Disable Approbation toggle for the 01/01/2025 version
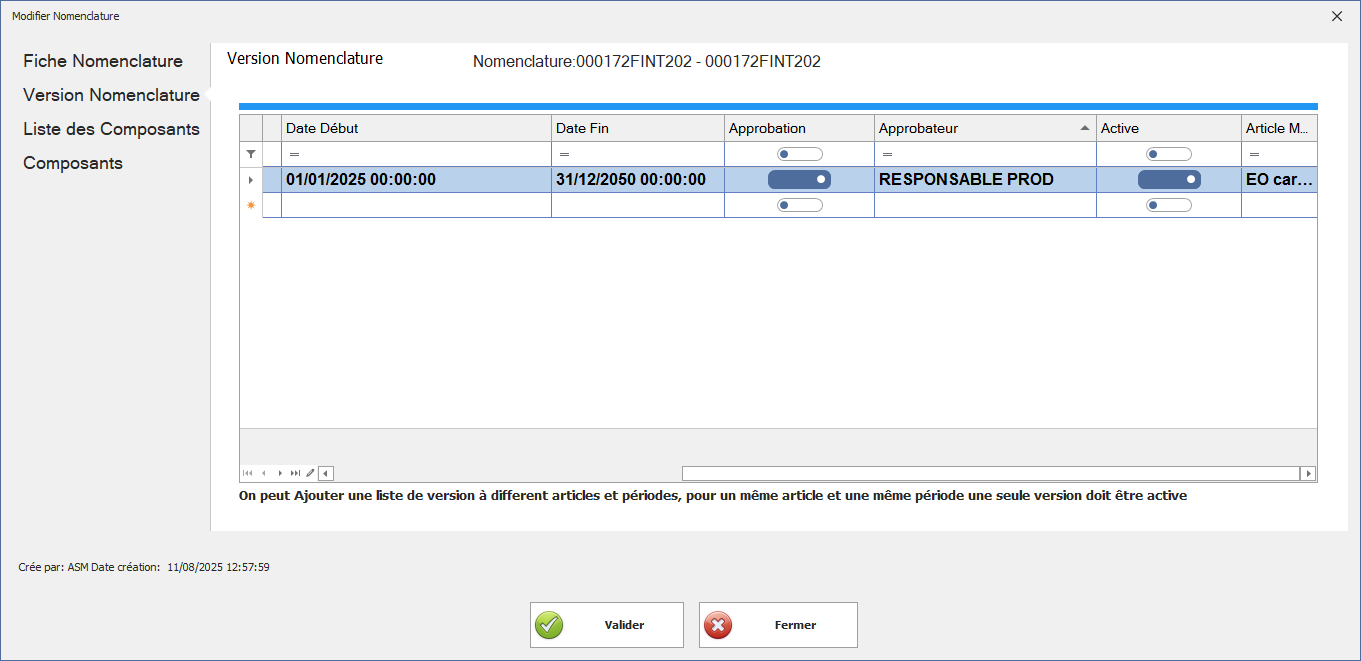The width and height of the screenshot is (1361, 661). 799,180
